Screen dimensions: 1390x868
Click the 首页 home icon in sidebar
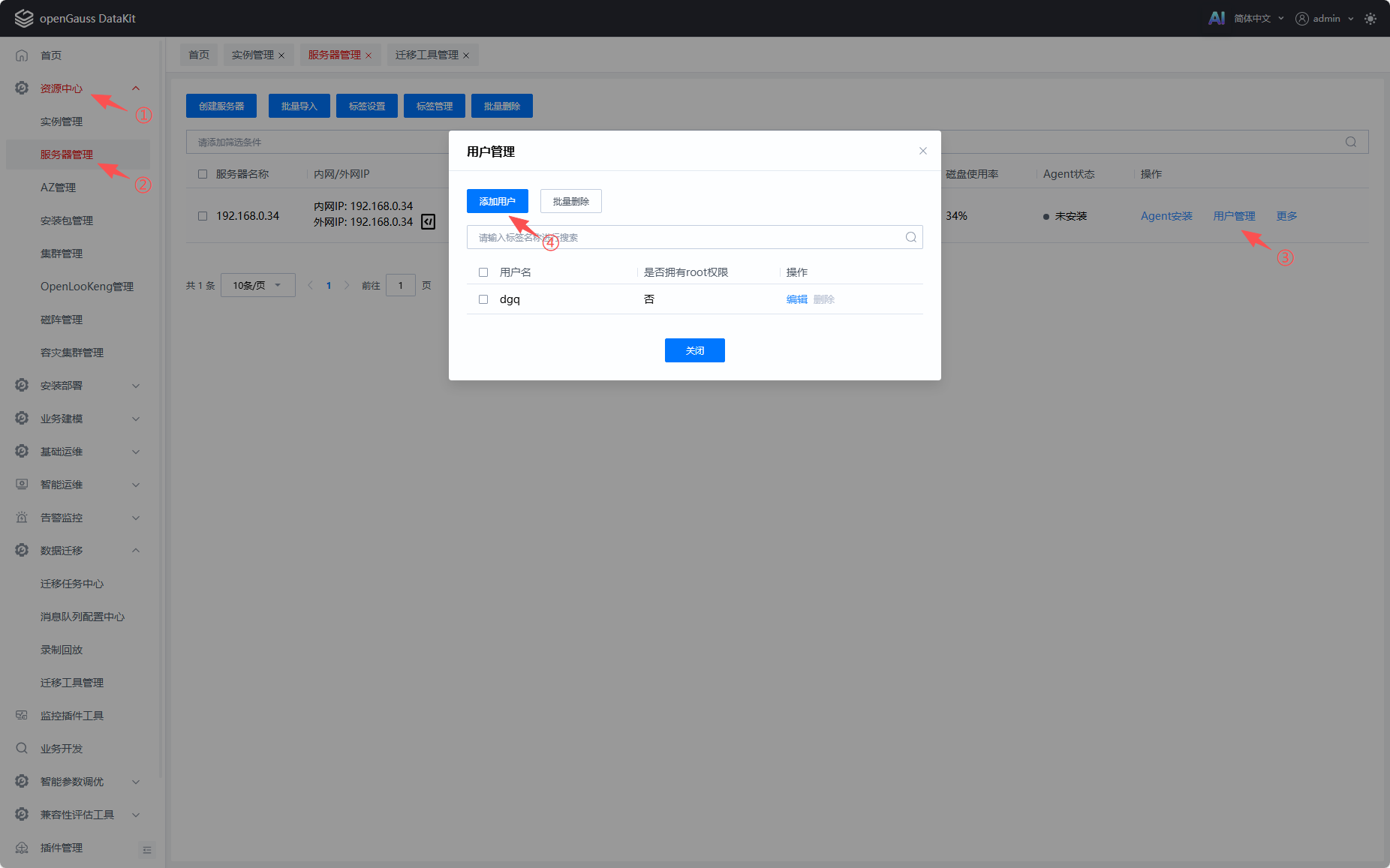click(x=22, y=56)
